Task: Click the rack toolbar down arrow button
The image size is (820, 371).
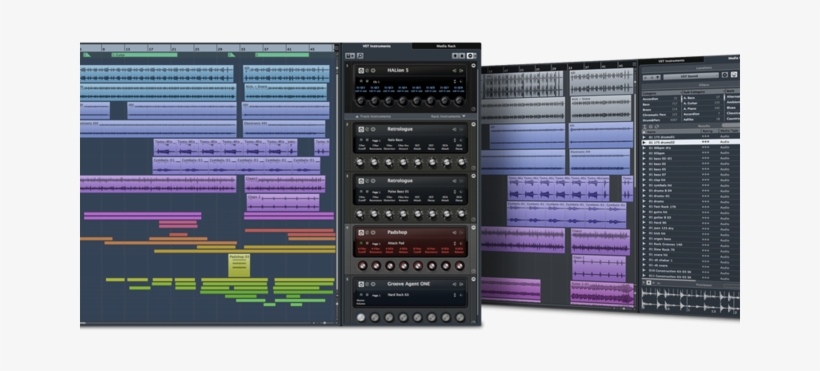Action: [x=462, y=56]
